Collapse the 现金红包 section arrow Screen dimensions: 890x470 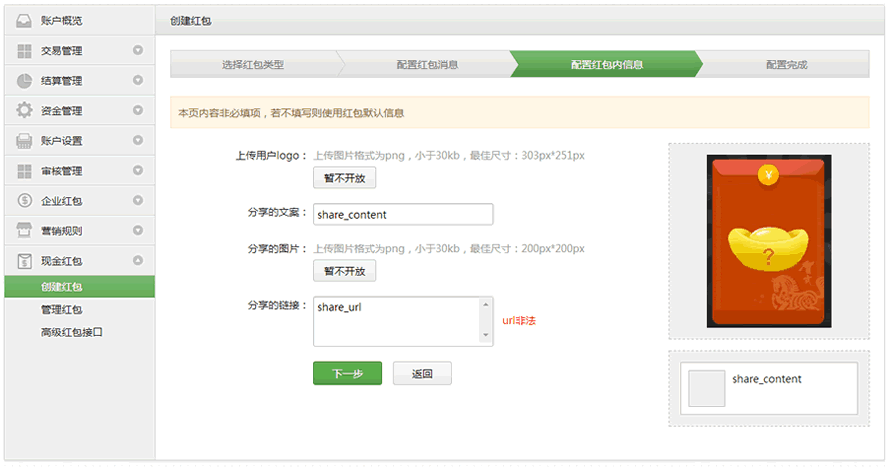coord(138,261)
